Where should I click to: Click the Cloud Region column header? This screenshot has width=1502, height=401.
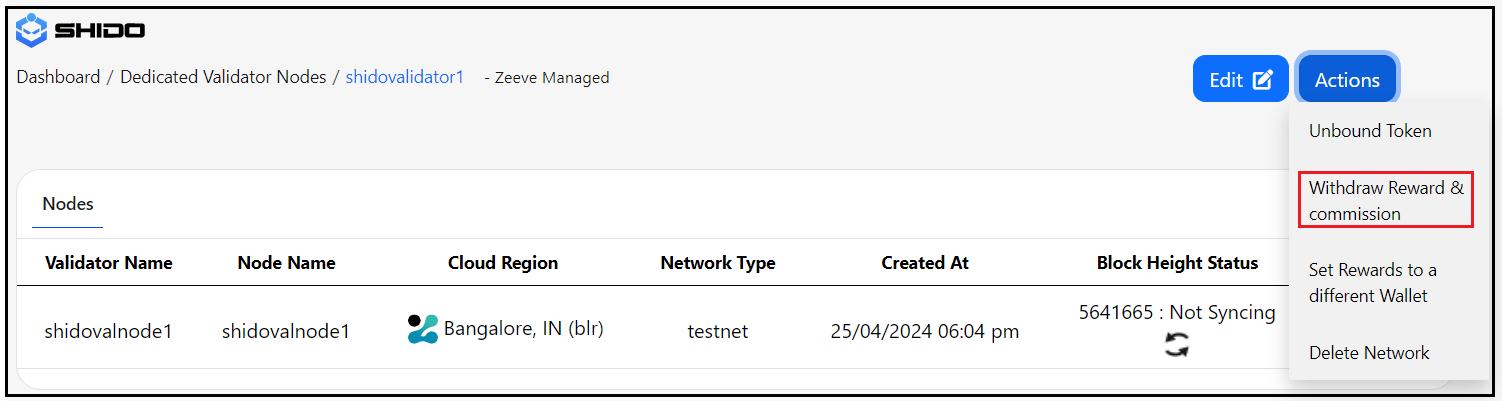click(503, 263)
